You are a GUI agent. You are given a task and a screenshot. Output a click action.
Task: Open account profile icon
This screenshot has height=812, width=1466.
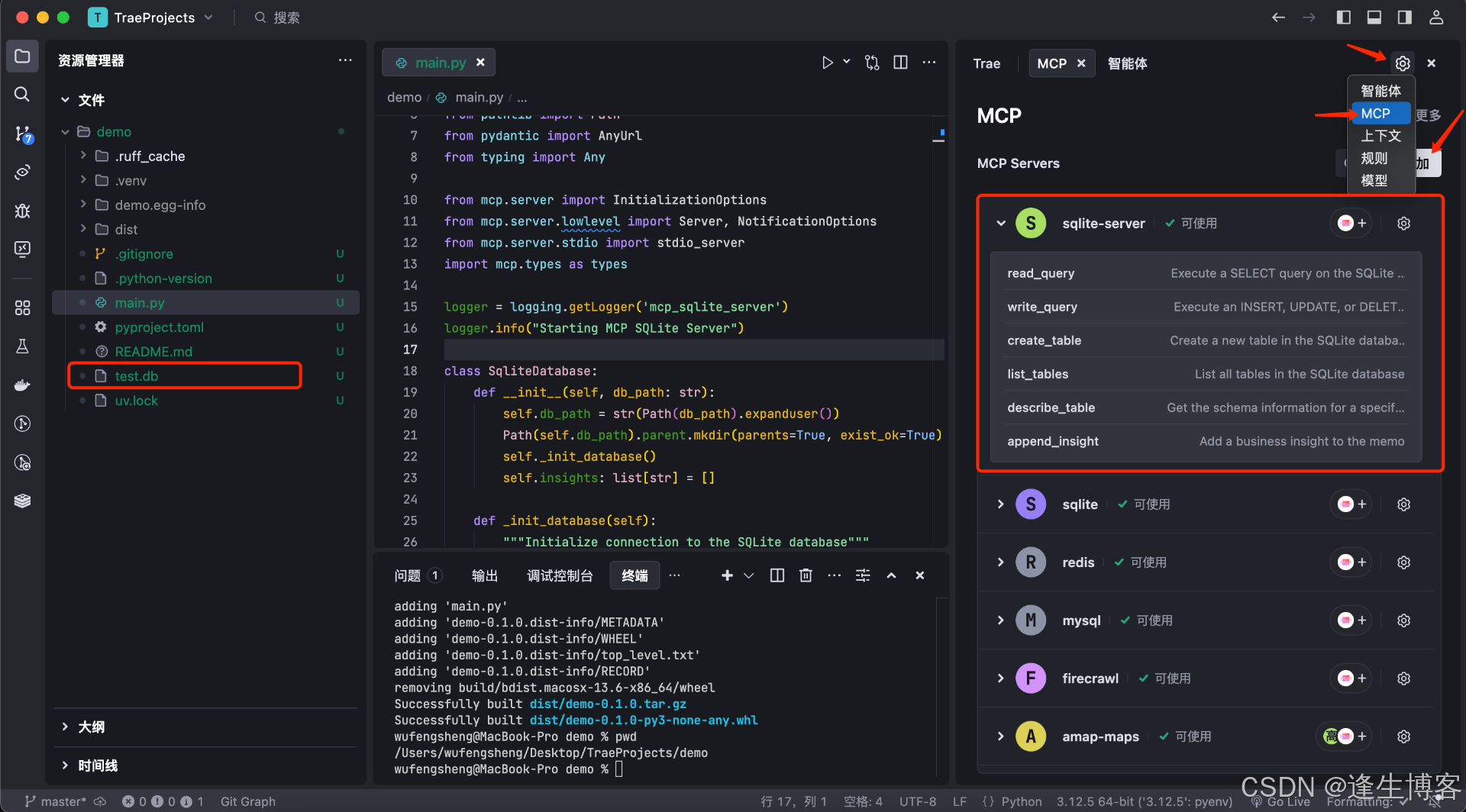click(x=1436, y=18)
